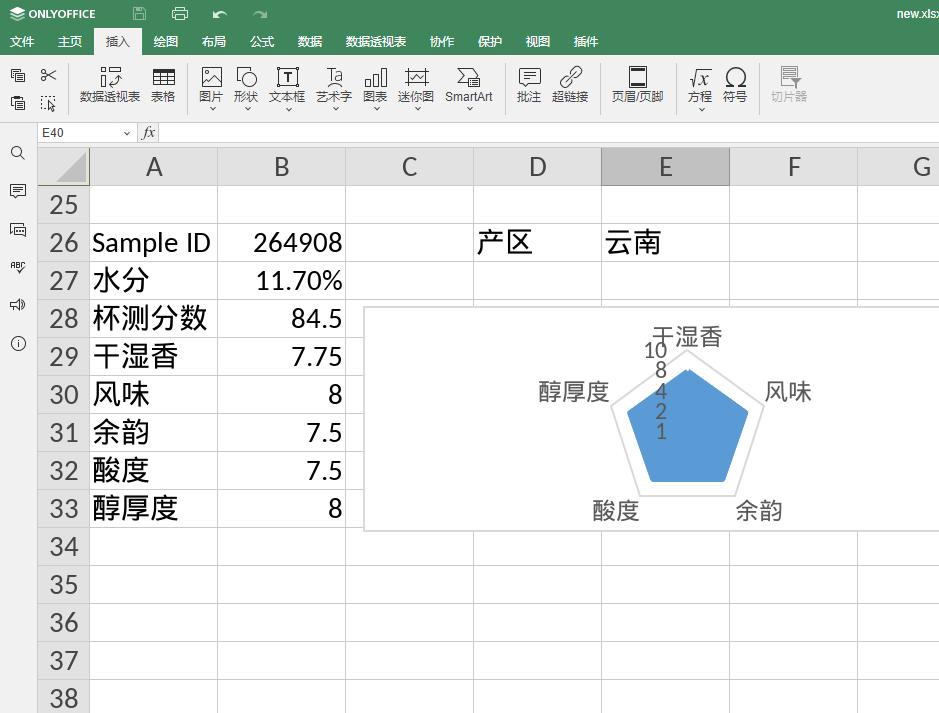The width and height of the screenshot is (939, 713).
Task: Open the search sidebar magnifier icon
Action: click(19, 153)
